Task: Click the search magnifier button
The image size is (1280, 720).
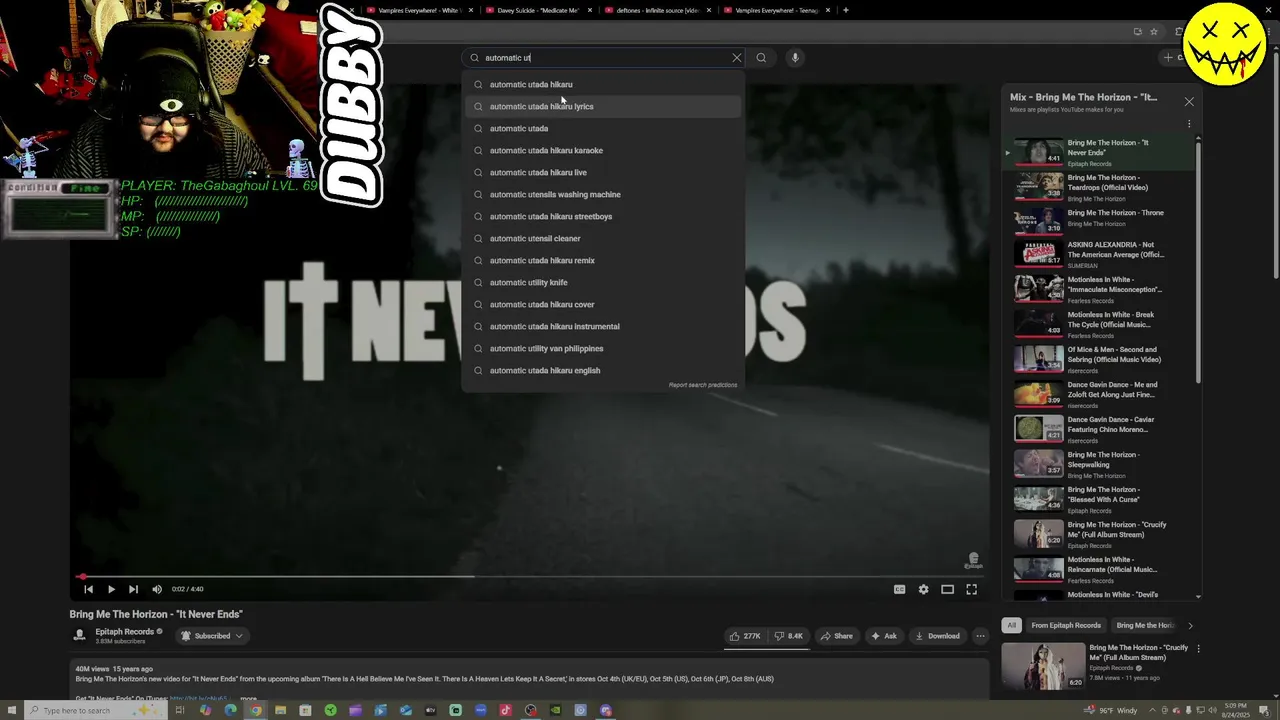Action: tap(761, 58)
